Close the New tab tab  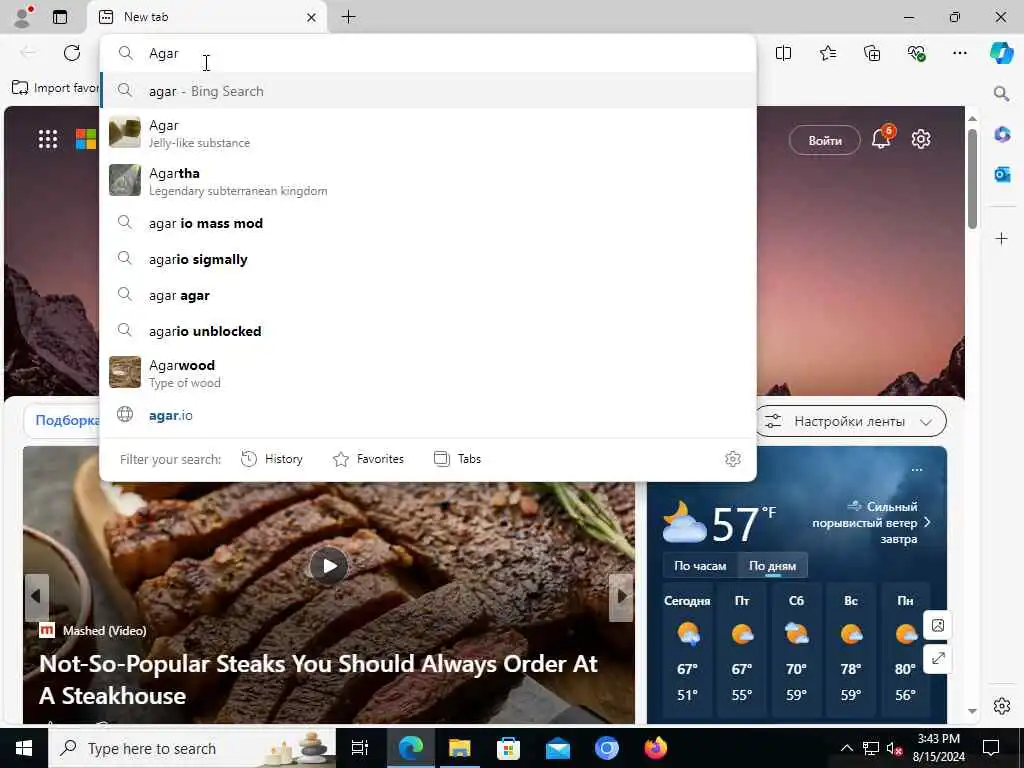pyautogui.click(x=312, y=18)
